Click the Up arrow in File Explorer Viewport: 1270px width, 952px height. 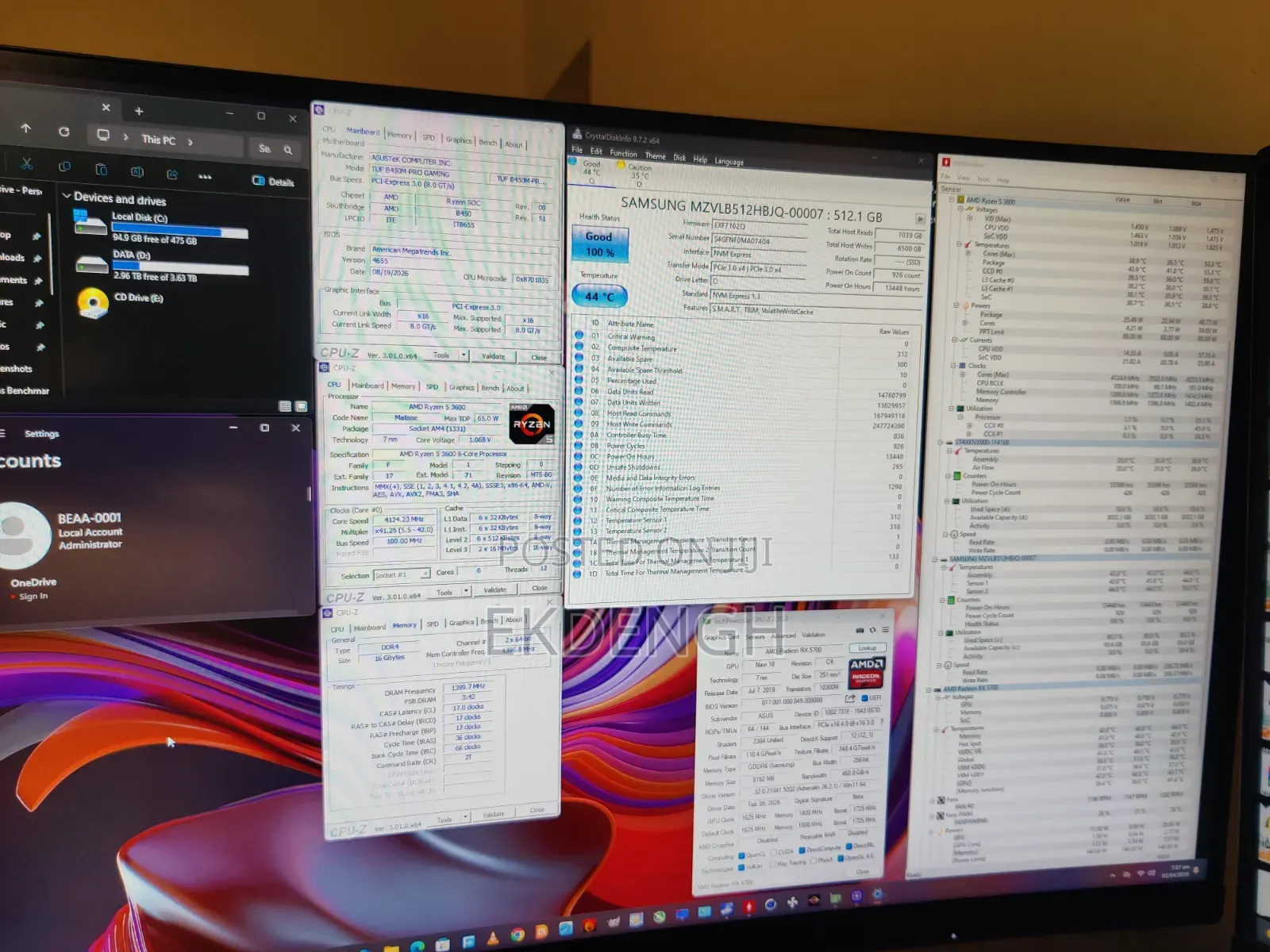pyautogui.click(x=25, y=128)
